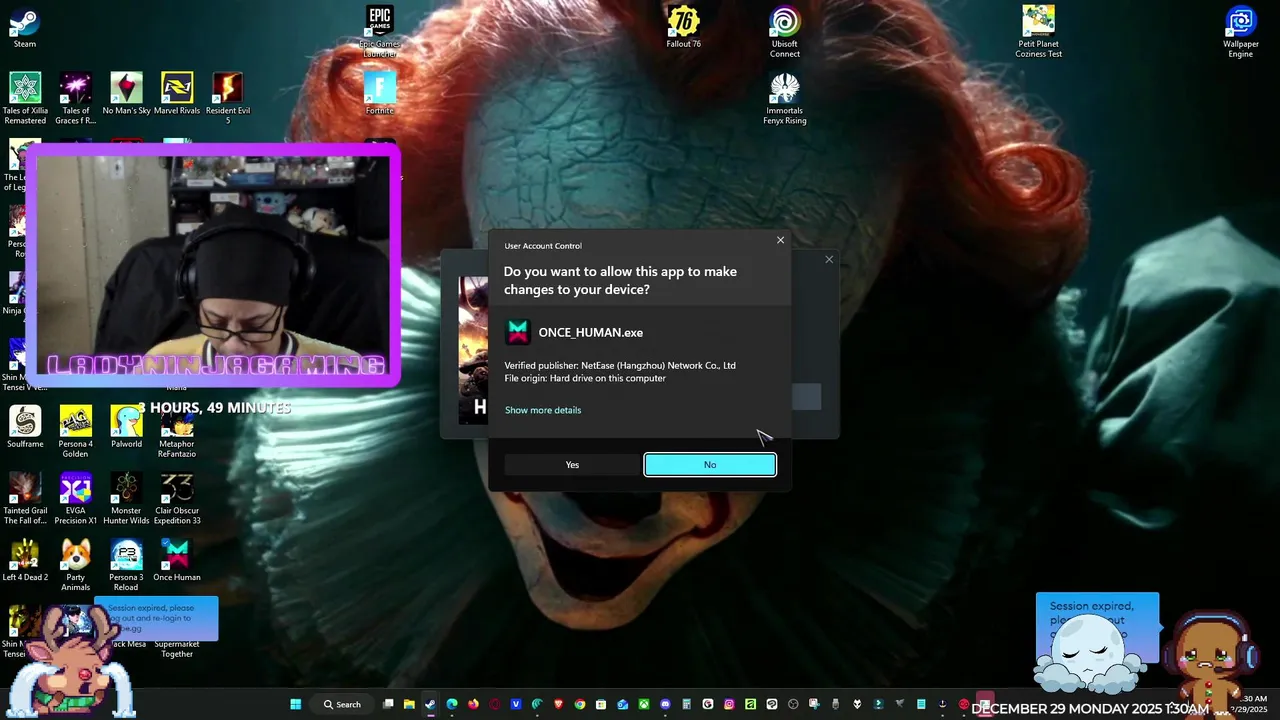Select Left 4 Dead 2 desktop icon
The image size is (1280, 720).
coord(25,560)
